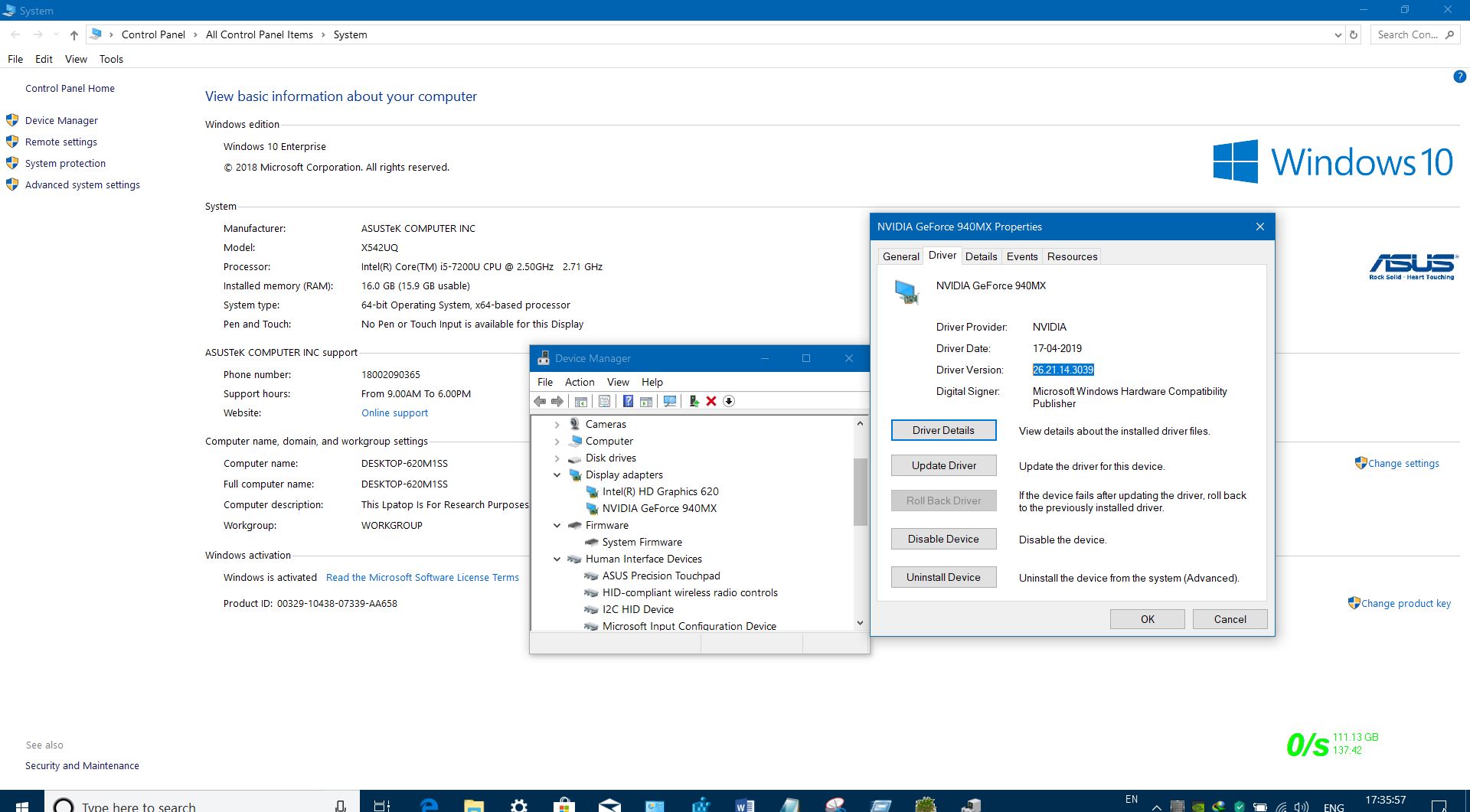This screenshot has height=812, width=1470.
Task: Open the address bar history dropdown
Action: coord(1338,34)
